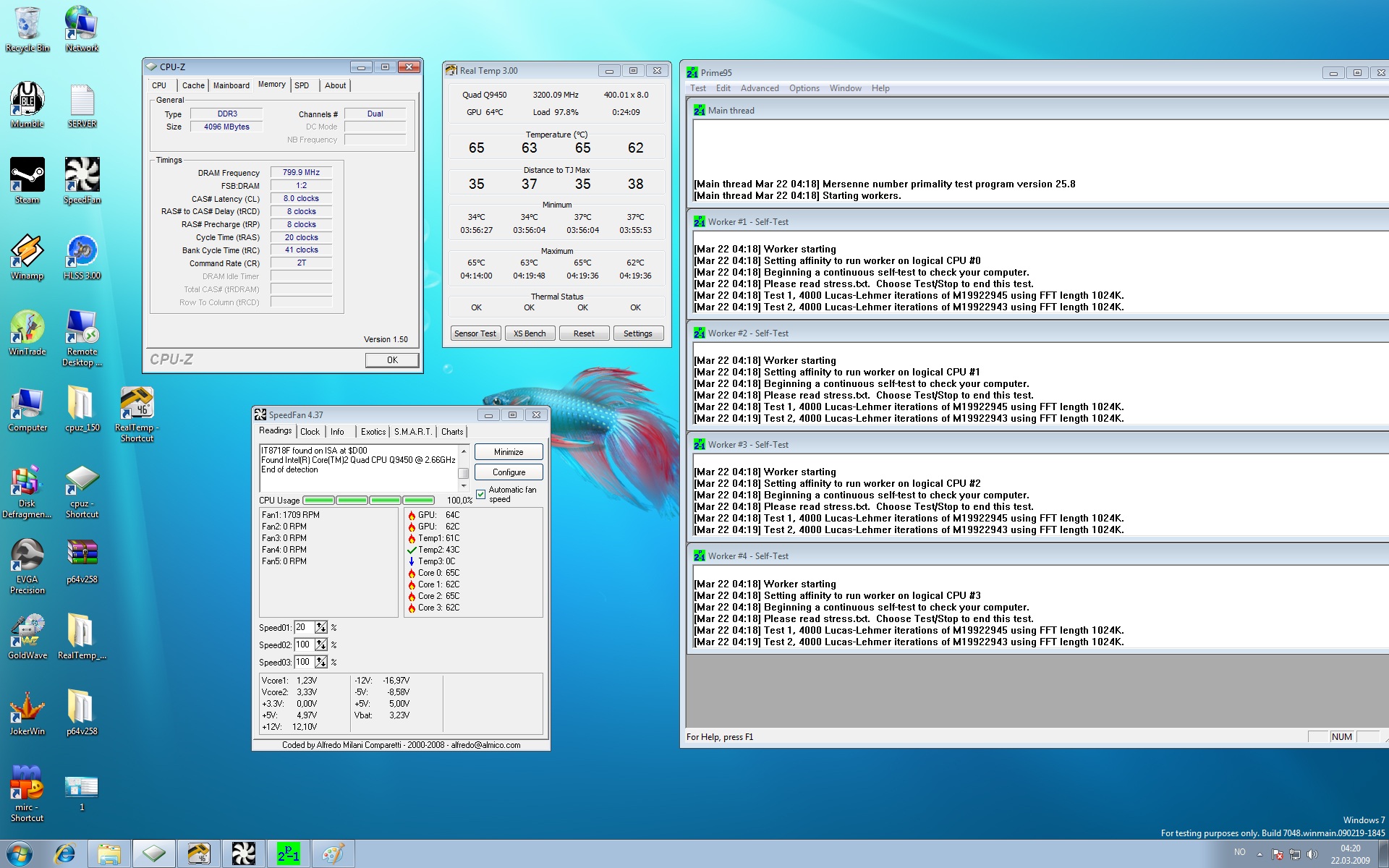Switch to the Mainboard tab in CPU-Z

(231, 85)
